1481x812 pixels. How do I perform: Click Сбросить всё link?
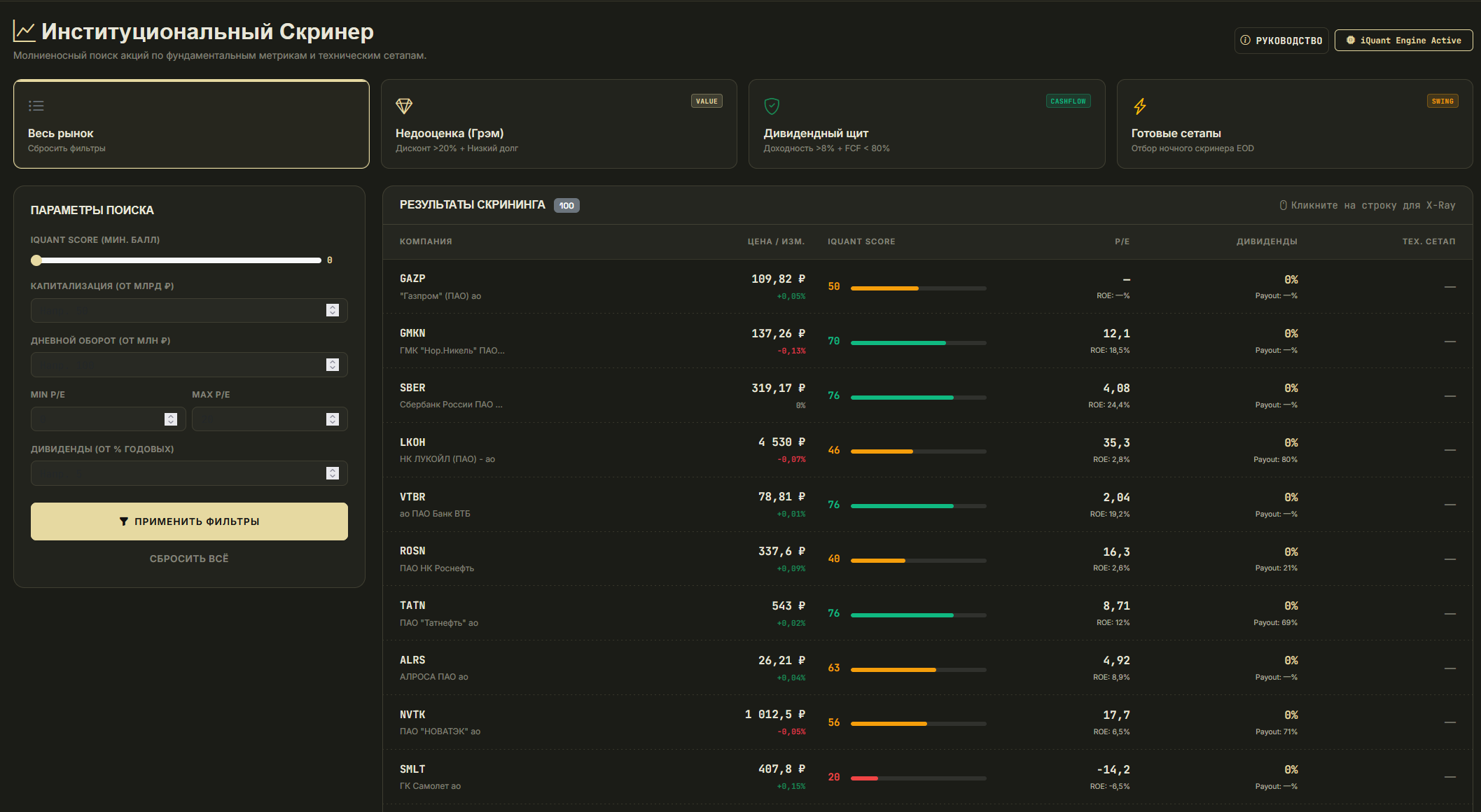(189, 559)
